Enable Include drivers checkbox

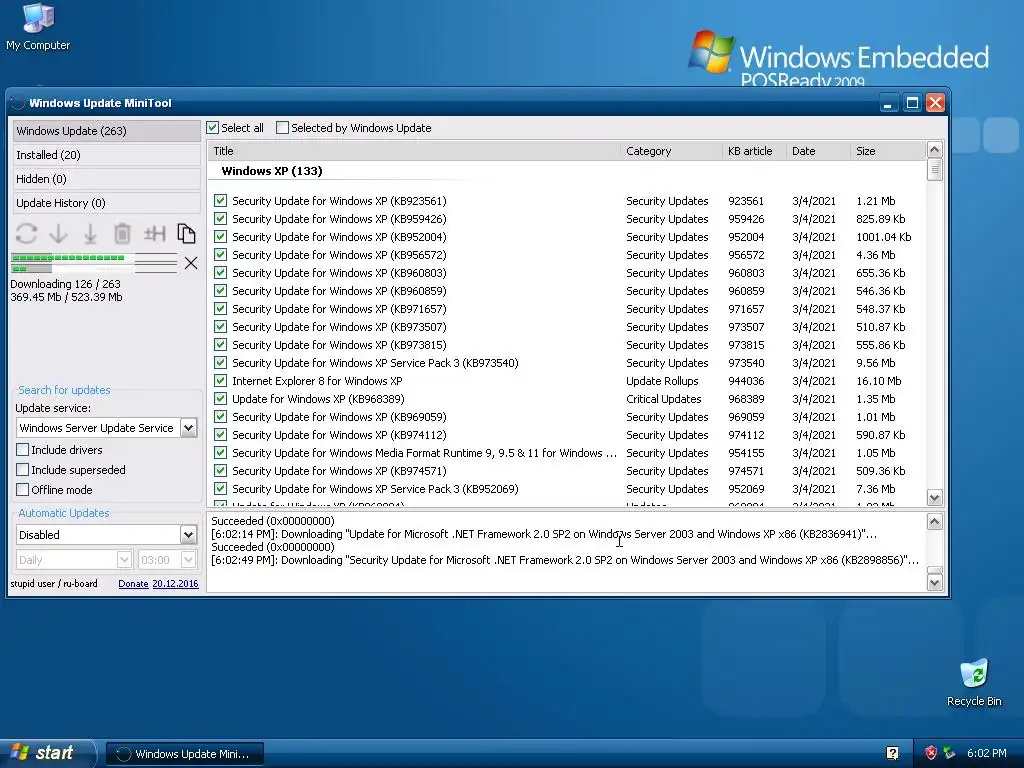point(23,450)
